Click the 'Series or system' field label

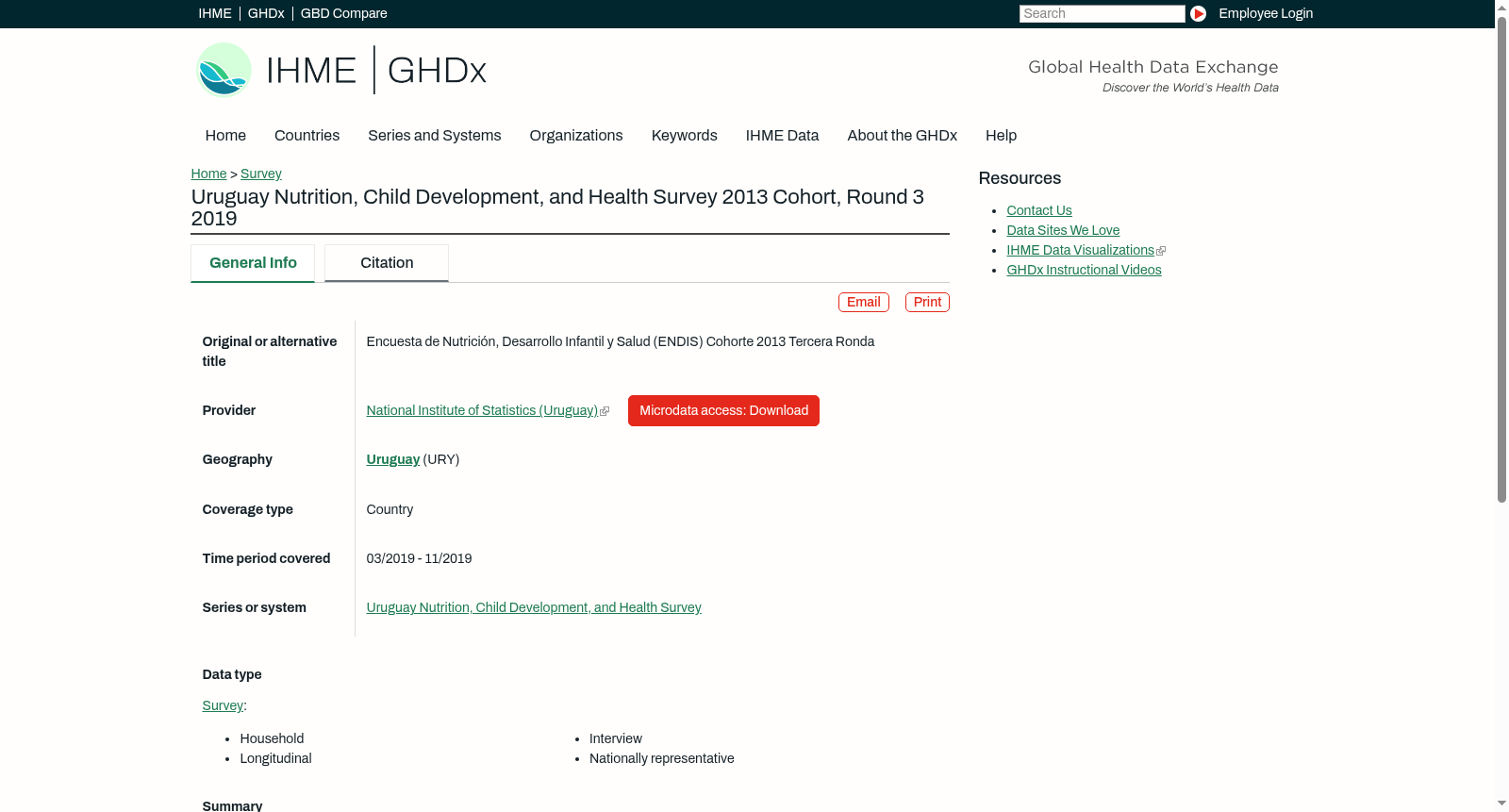(255, 607)
